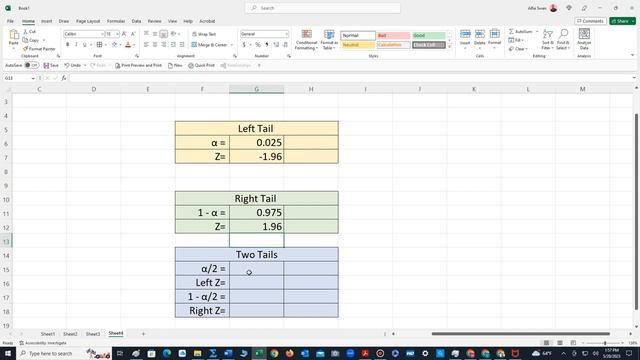Decrease font size with smaller A
Image resolution: width=640 pixels, height=360 pixels.
(133, 34)
